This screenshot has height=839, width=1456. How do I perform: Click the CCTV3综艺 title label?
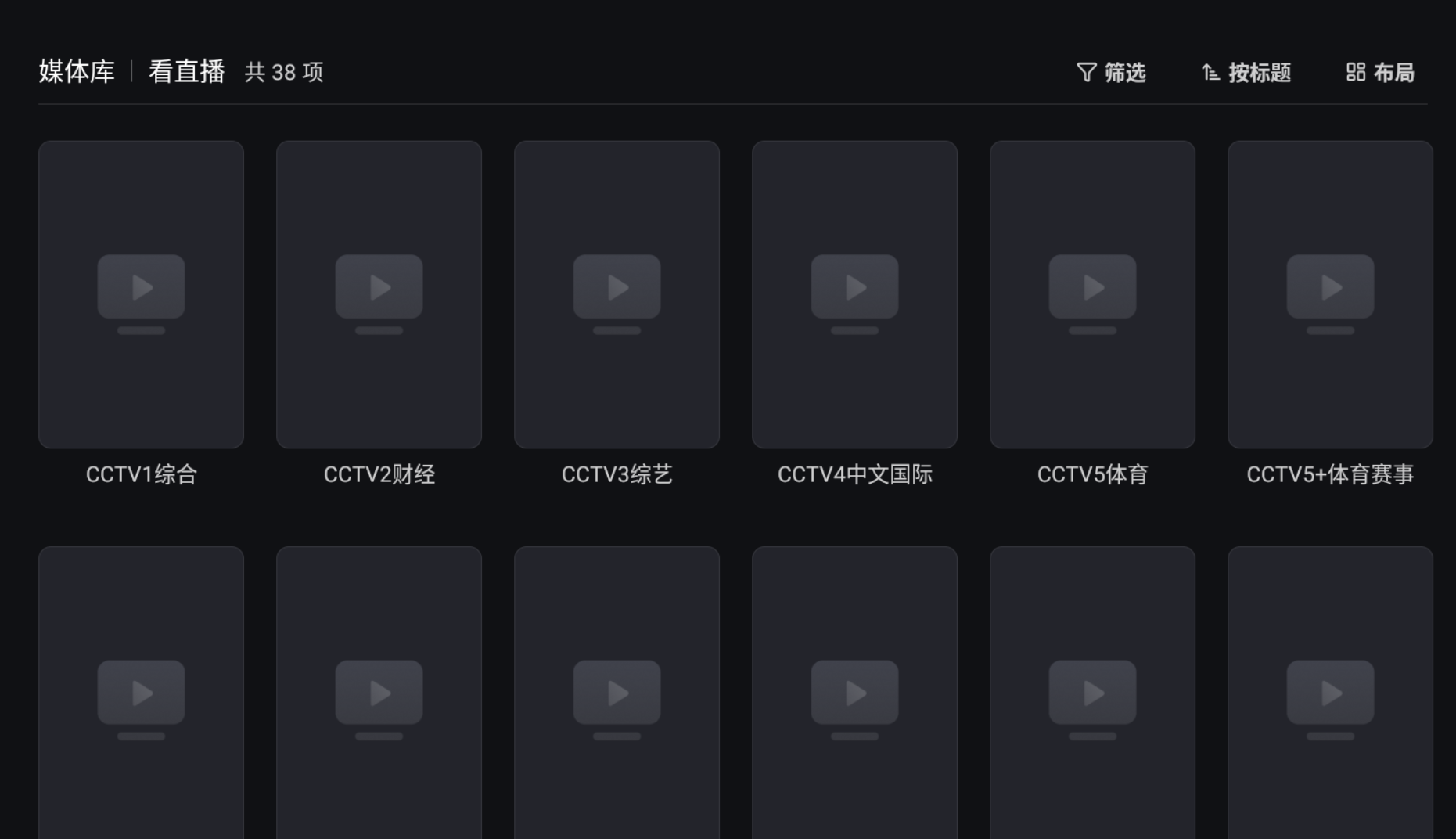click(617, 474)
